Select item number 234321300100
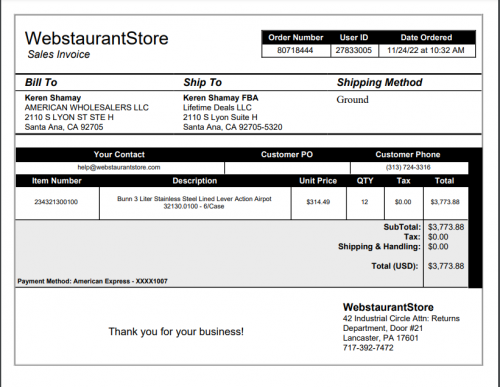 (56, 202)
